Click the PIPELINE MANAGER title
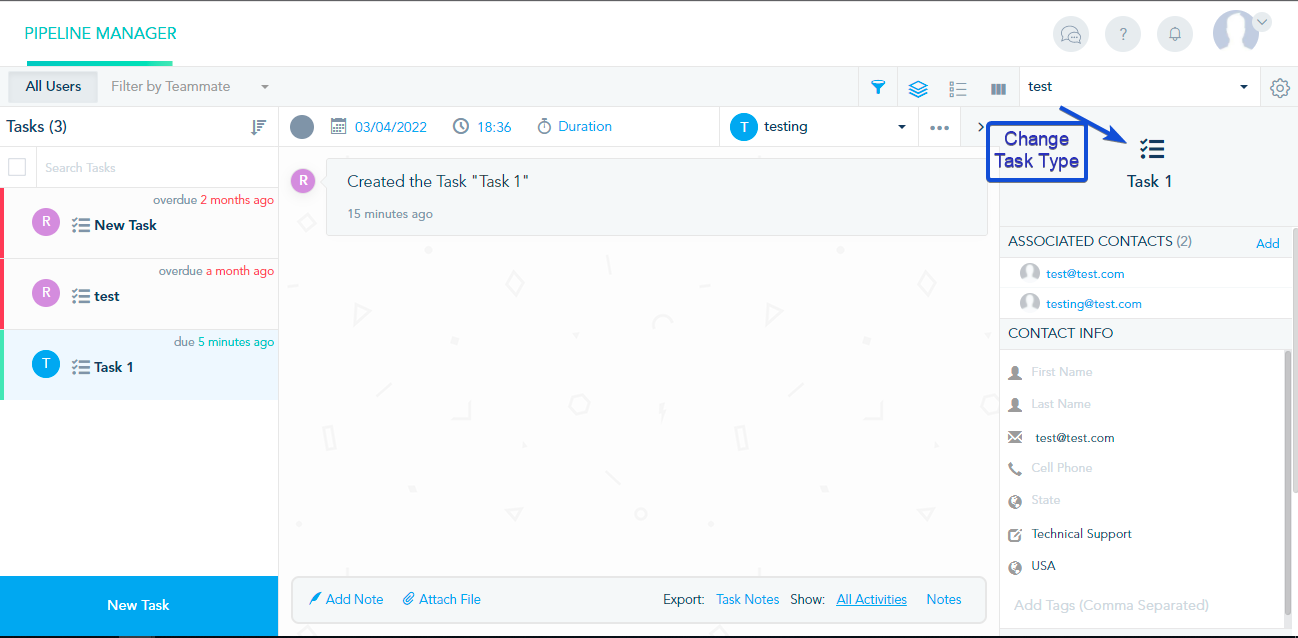Viewport: 1298px width, 638px height. [x=100, y=33]
